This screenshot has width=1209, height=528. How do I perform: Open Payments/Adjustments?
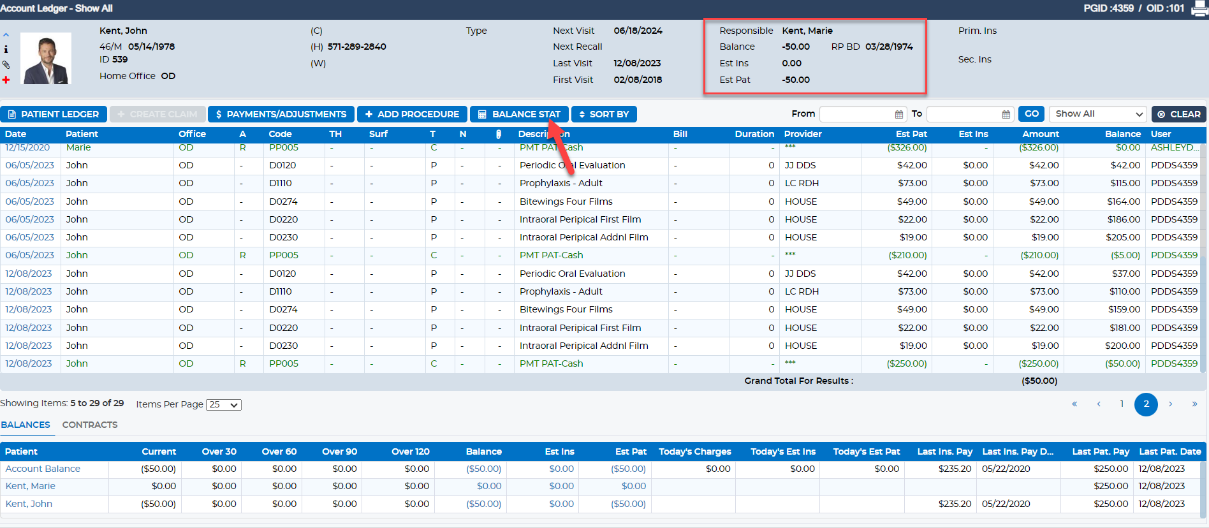pos(281,114)
